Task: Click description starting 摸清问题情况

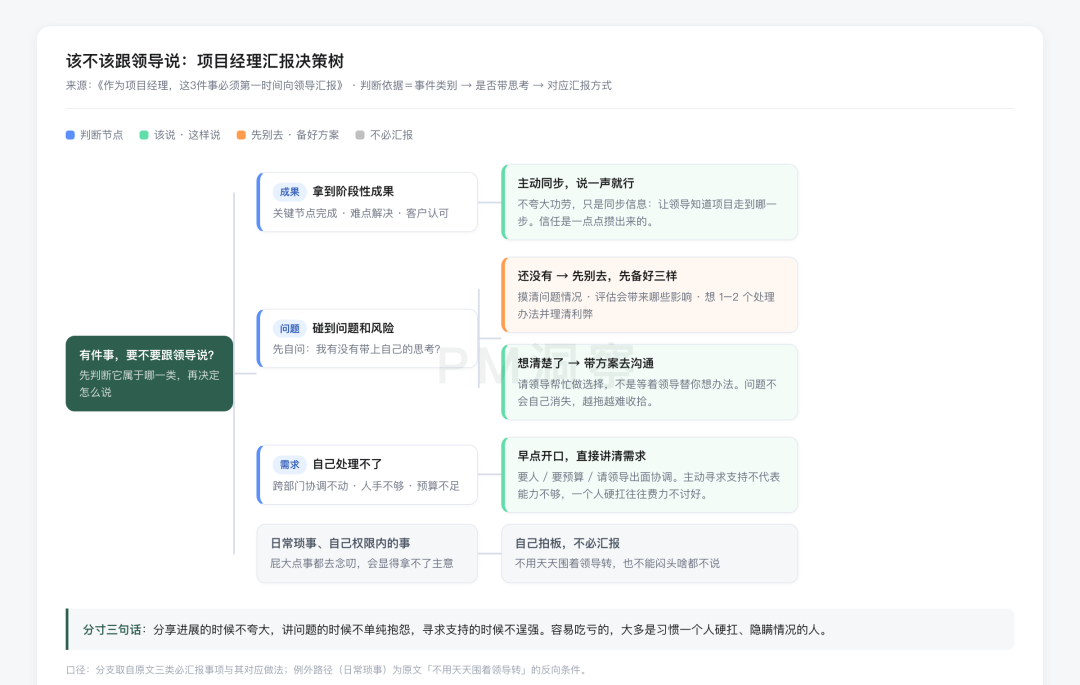Action: point(646,305)
